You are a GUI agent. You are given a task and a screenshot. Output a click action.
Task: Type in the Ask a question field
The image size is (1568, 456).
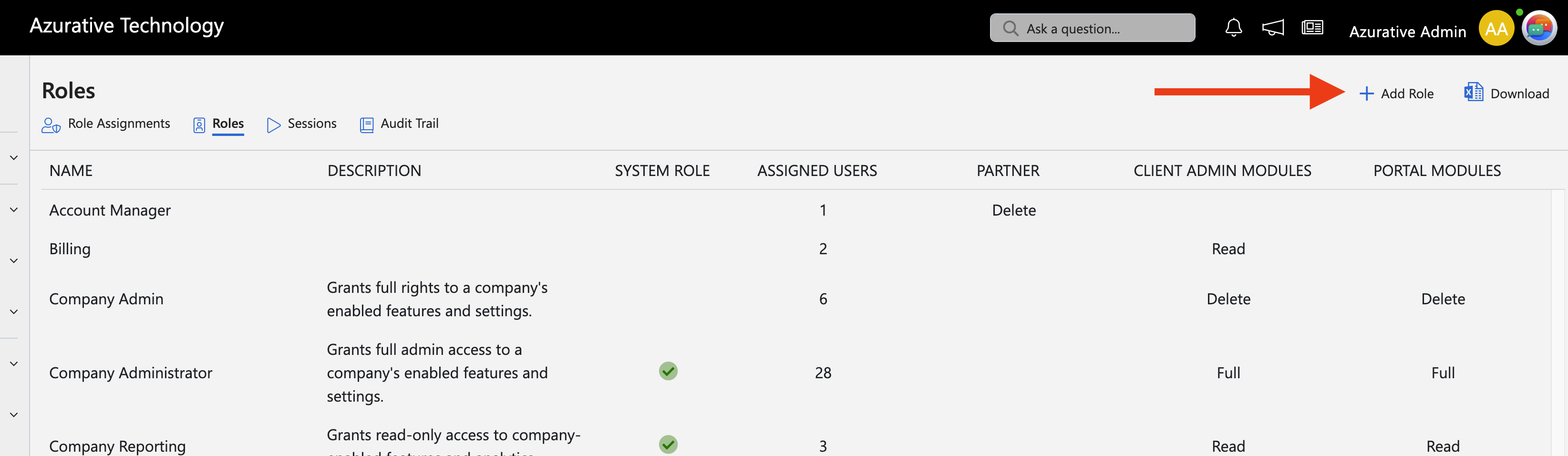click(x=1093, y=28)
